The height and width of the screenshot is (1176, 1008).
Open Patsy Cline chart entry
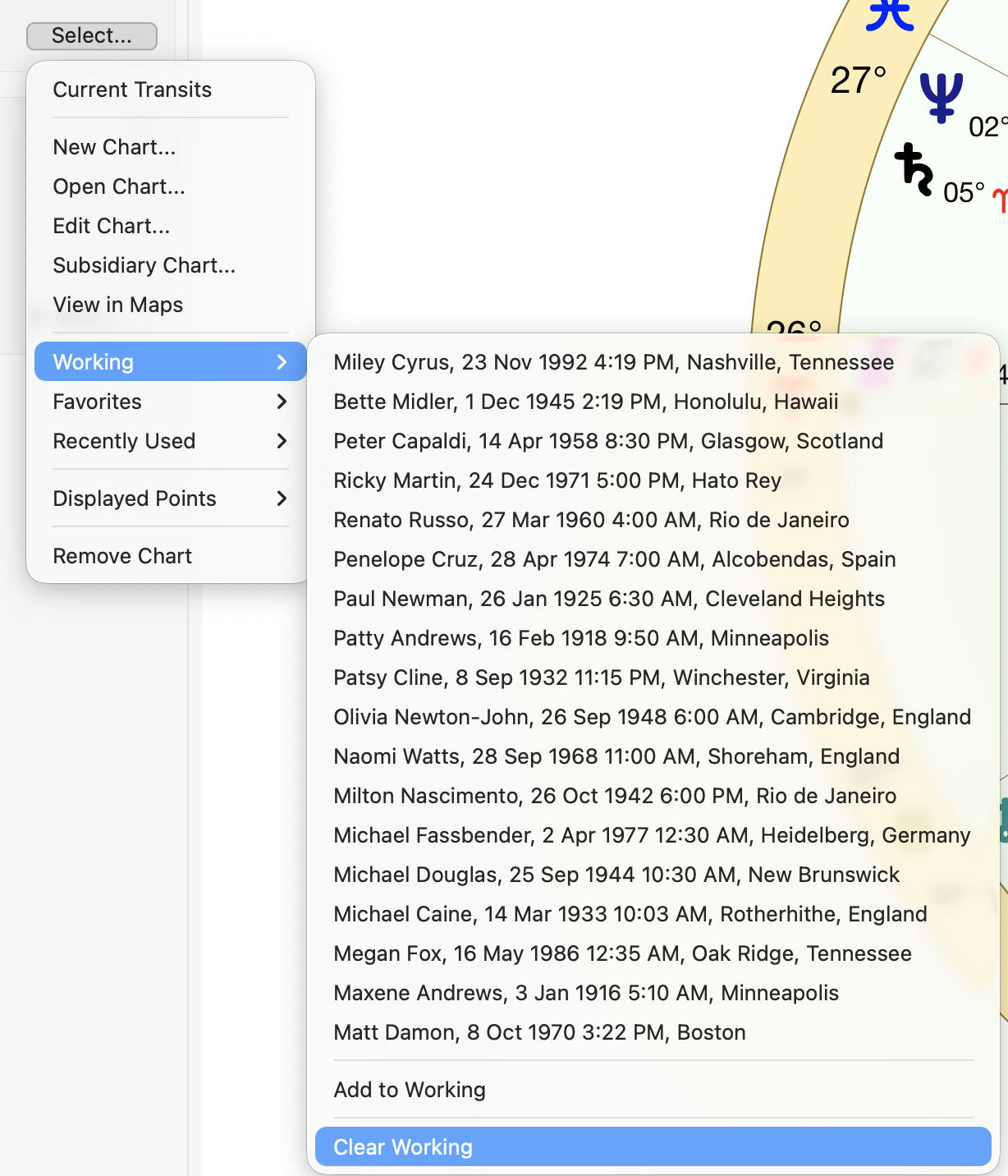click(x=653, y=678)
